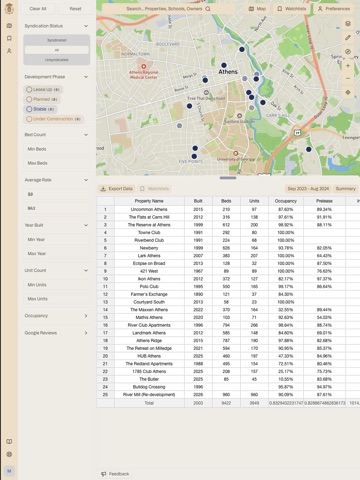The image size is (360, 480).
Task: Click the Clear All button
Action: (x=38, y=9)
